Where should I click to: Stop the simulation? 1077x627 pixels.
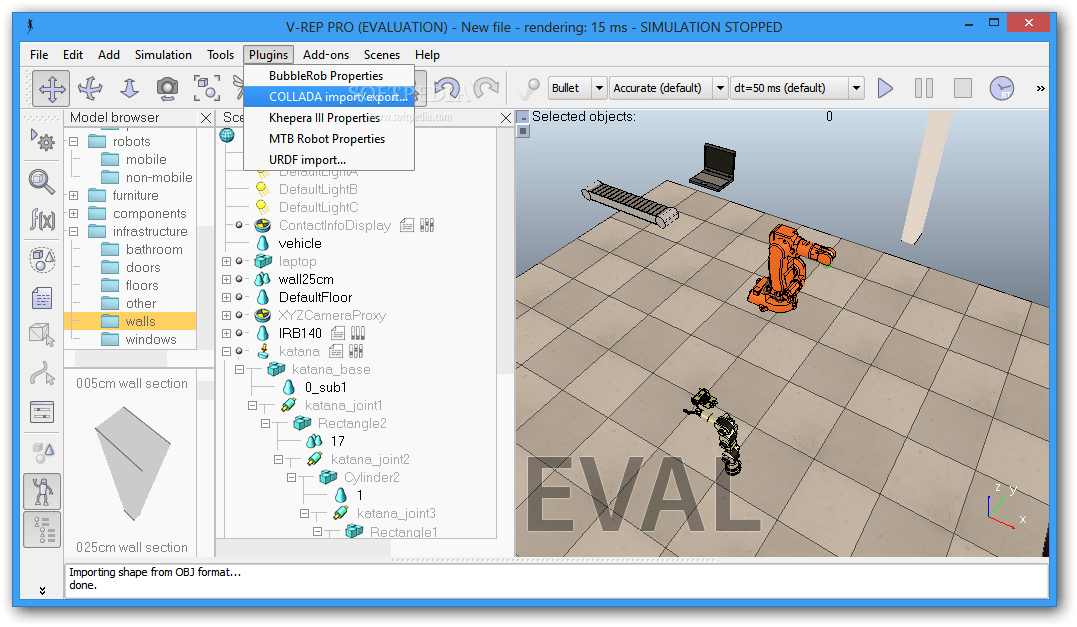[963, 88]
